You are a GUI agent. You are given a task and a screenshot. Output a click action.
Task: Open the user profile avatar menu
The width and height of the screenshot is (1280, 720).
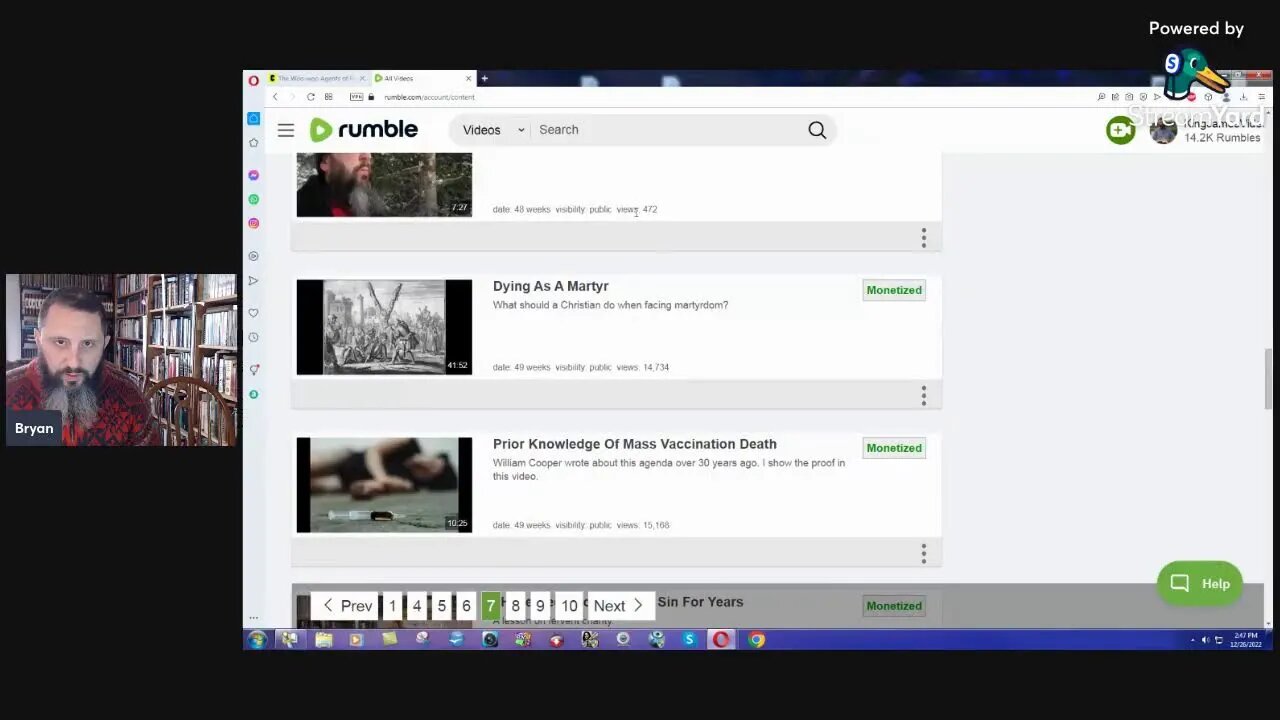tap(1163, 130)
